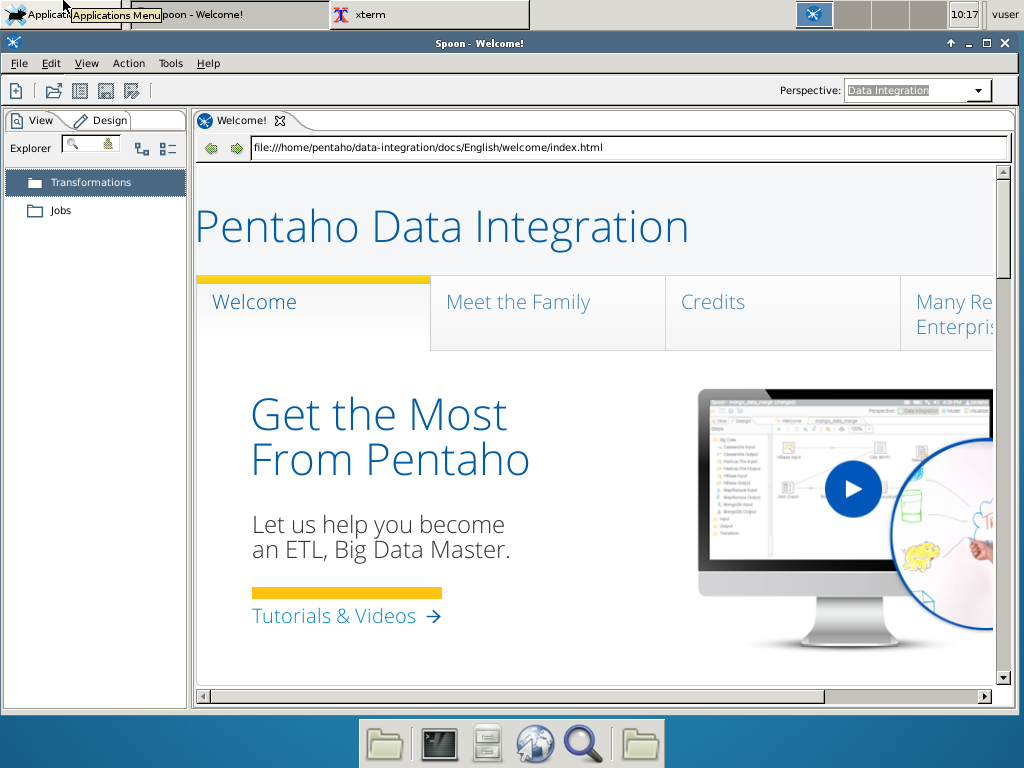This screenshot has width=1024, height=768.
Task: Click into the Explorer search box
Action: 91,144
